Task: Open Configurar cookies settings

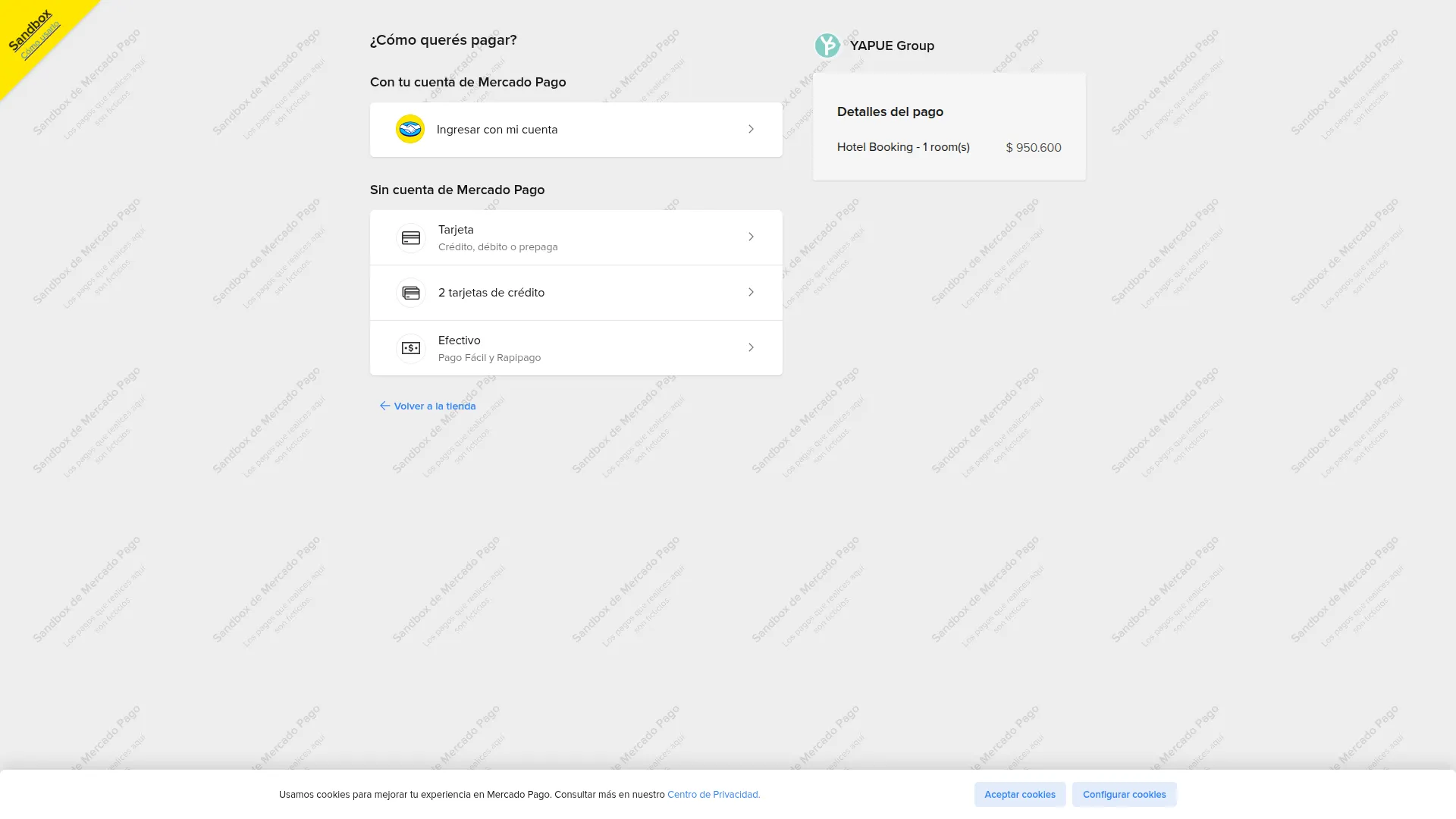Action: tap(1125, 794)
